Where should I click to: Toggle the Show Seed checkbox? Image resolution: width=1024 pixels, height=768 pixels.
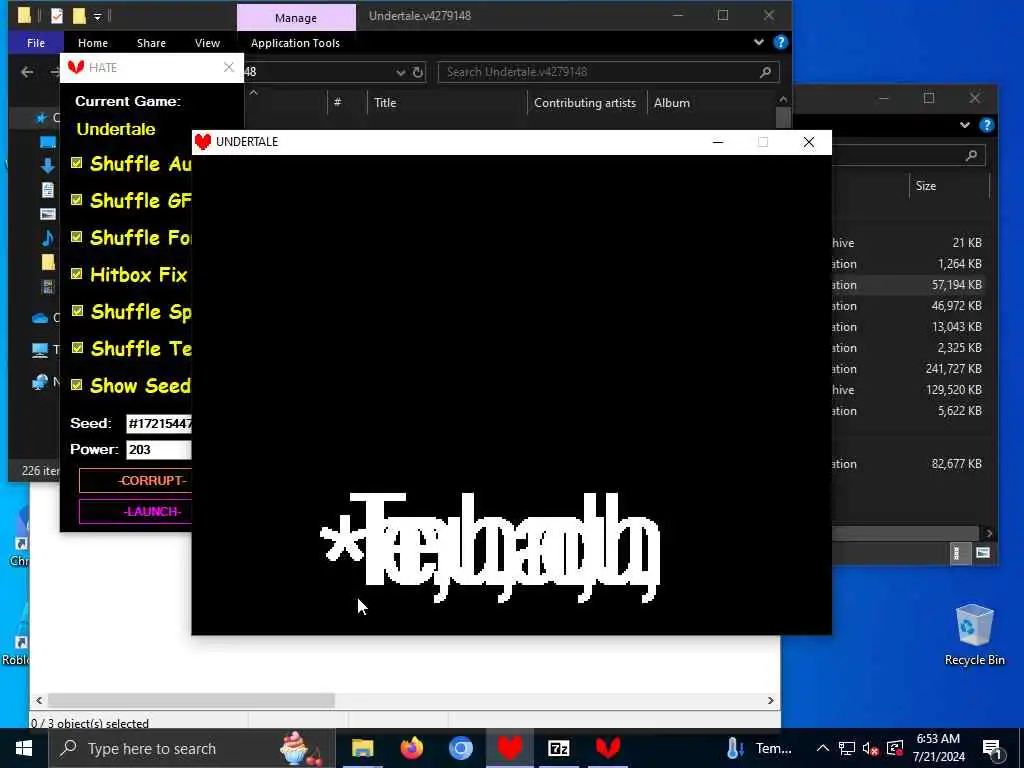tap(76, 385)
